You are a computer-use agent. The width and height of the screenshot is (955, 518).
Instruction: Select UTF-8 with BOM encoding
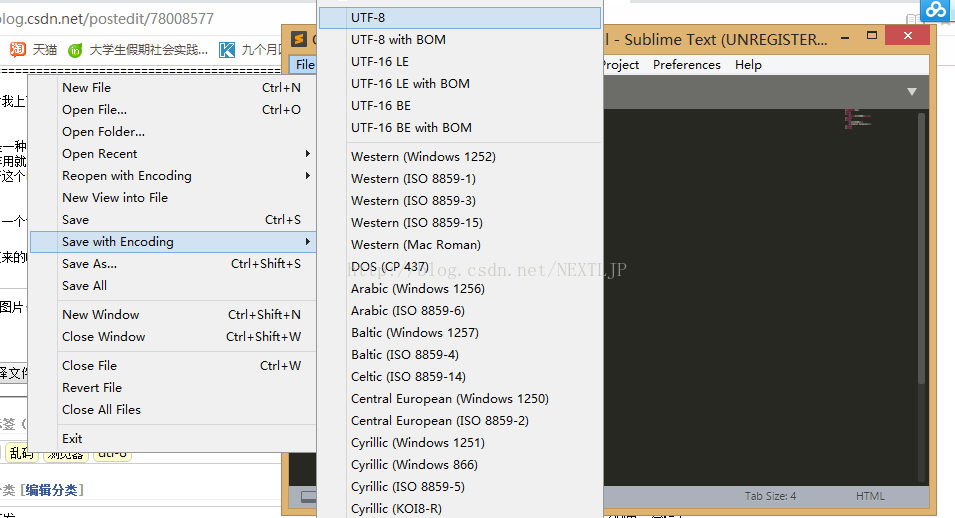tap(460, 40)
